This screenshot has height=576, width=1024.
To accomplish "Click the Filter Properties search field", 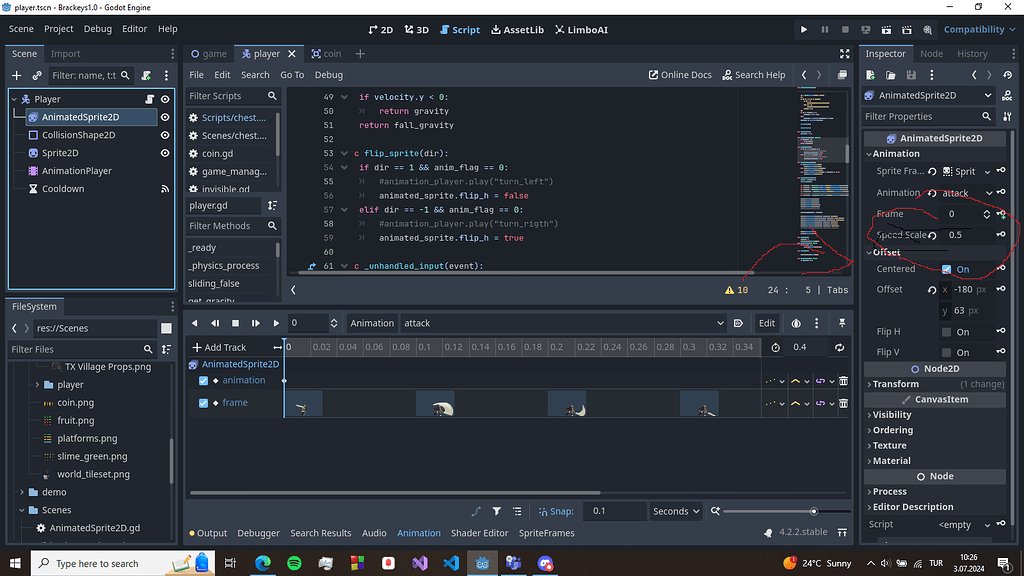I will pos(925,116).
